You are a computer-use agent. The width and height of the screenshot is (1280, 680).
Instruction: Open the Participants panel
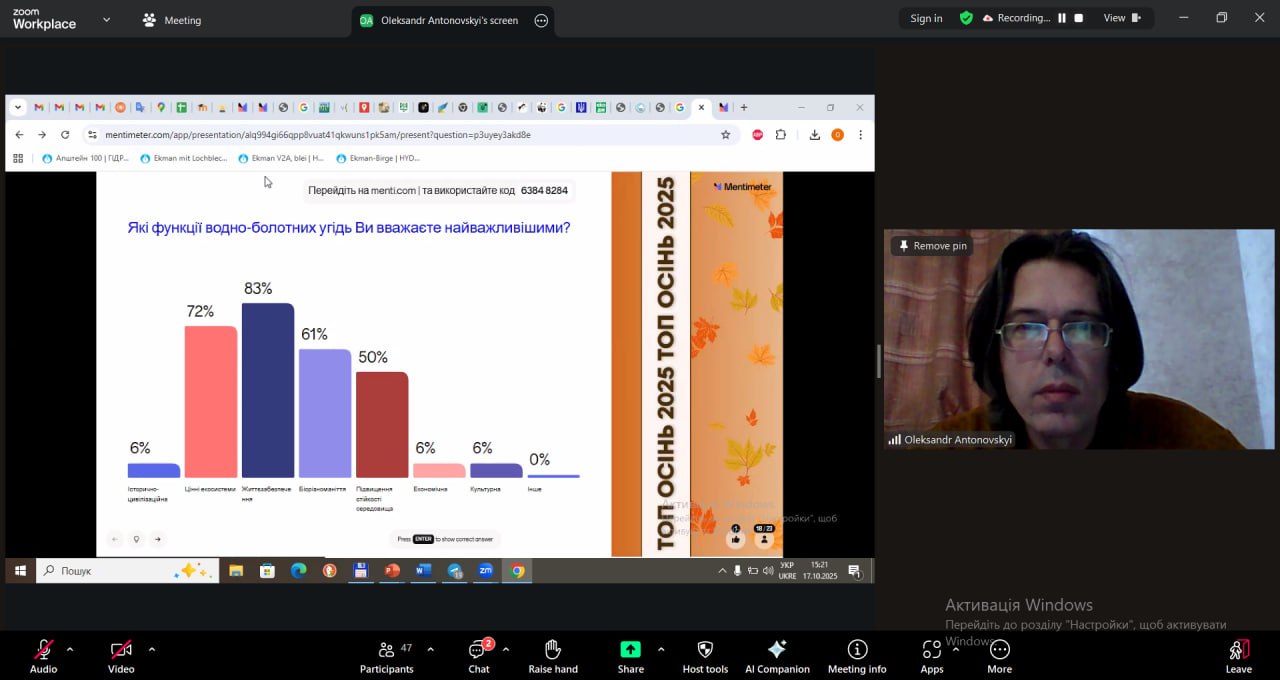point(386,656)
